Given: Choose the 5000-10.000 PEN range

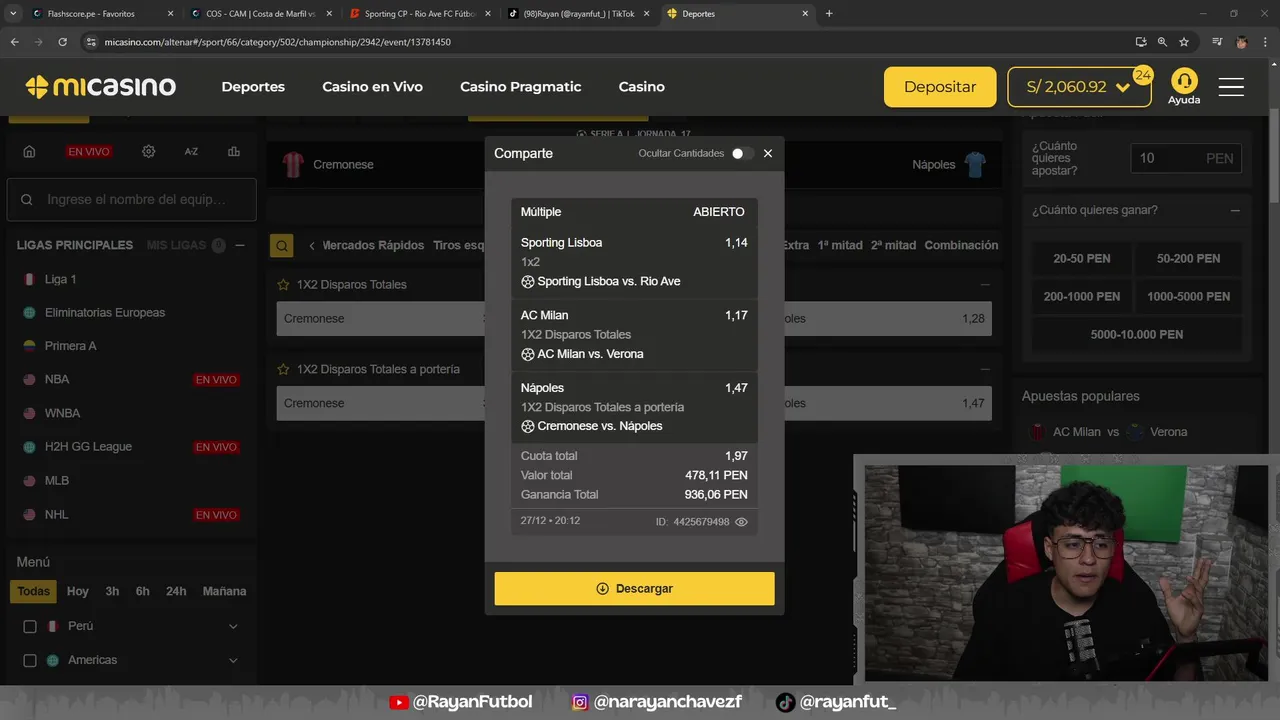Looking at the screenshot, I should pos(1136,334).
